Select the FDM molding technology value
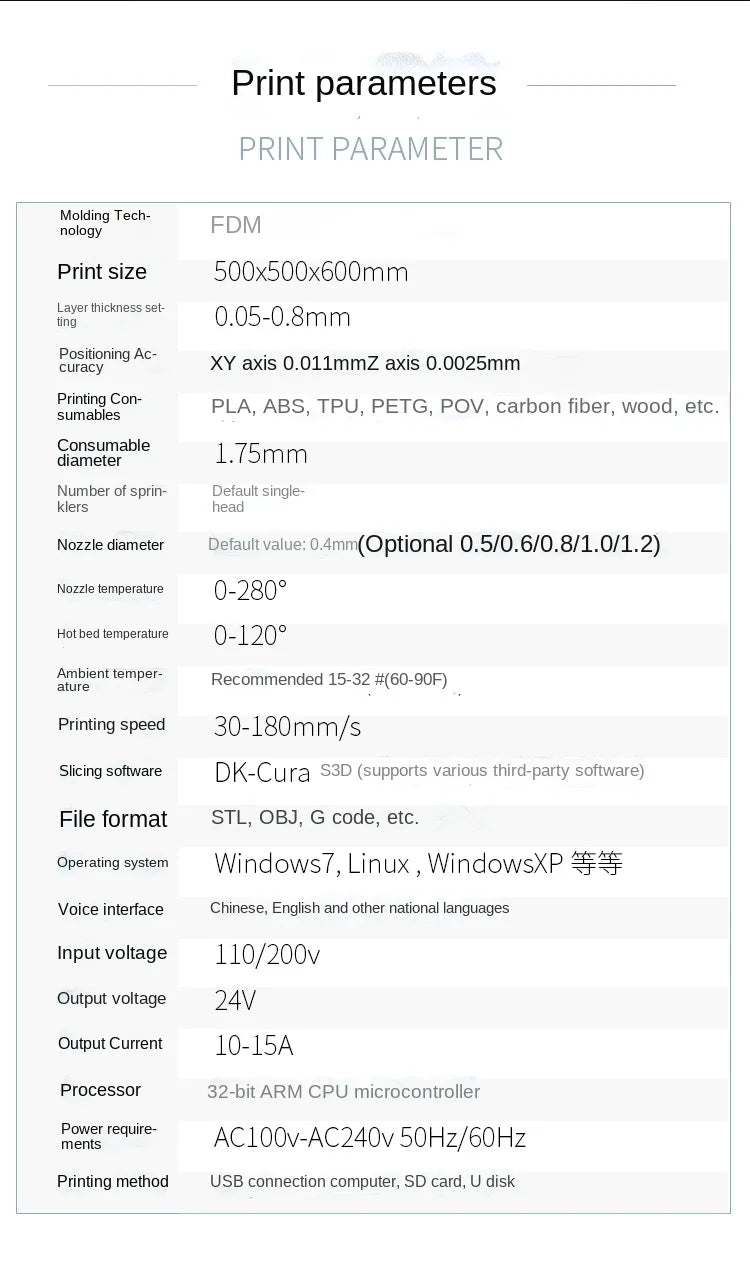Image resolution: width=750 pixels, height=1274 pixels. [236, 225]
